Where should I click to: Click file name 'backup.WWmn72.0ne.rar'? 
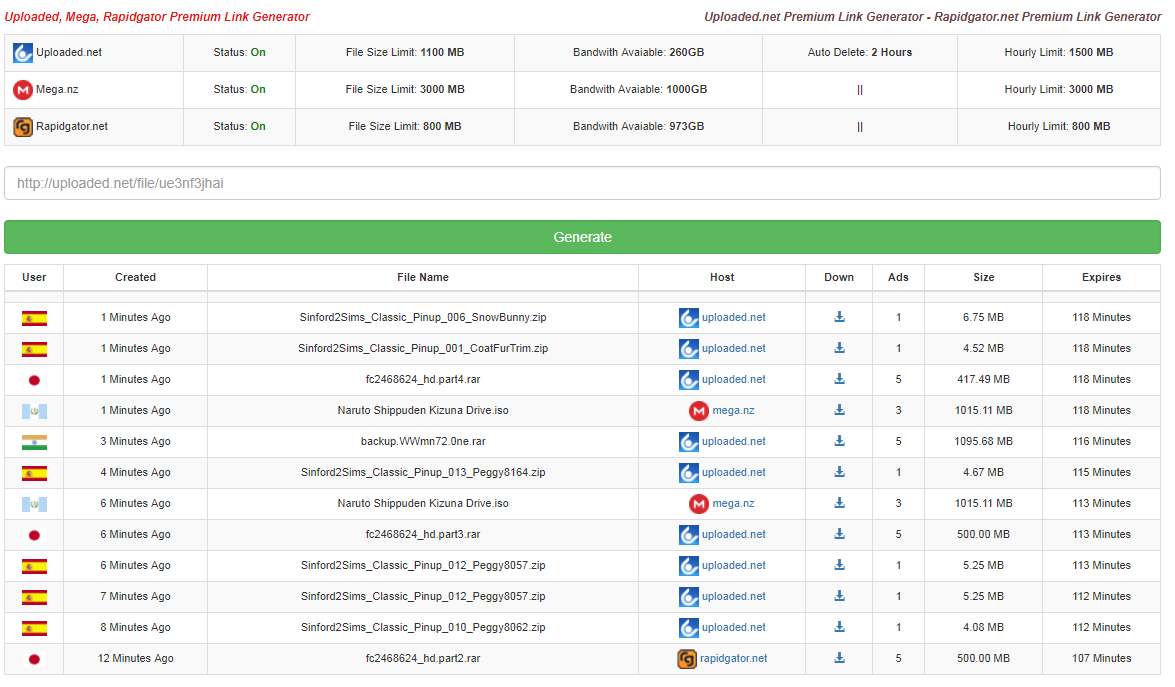[423, 441]
